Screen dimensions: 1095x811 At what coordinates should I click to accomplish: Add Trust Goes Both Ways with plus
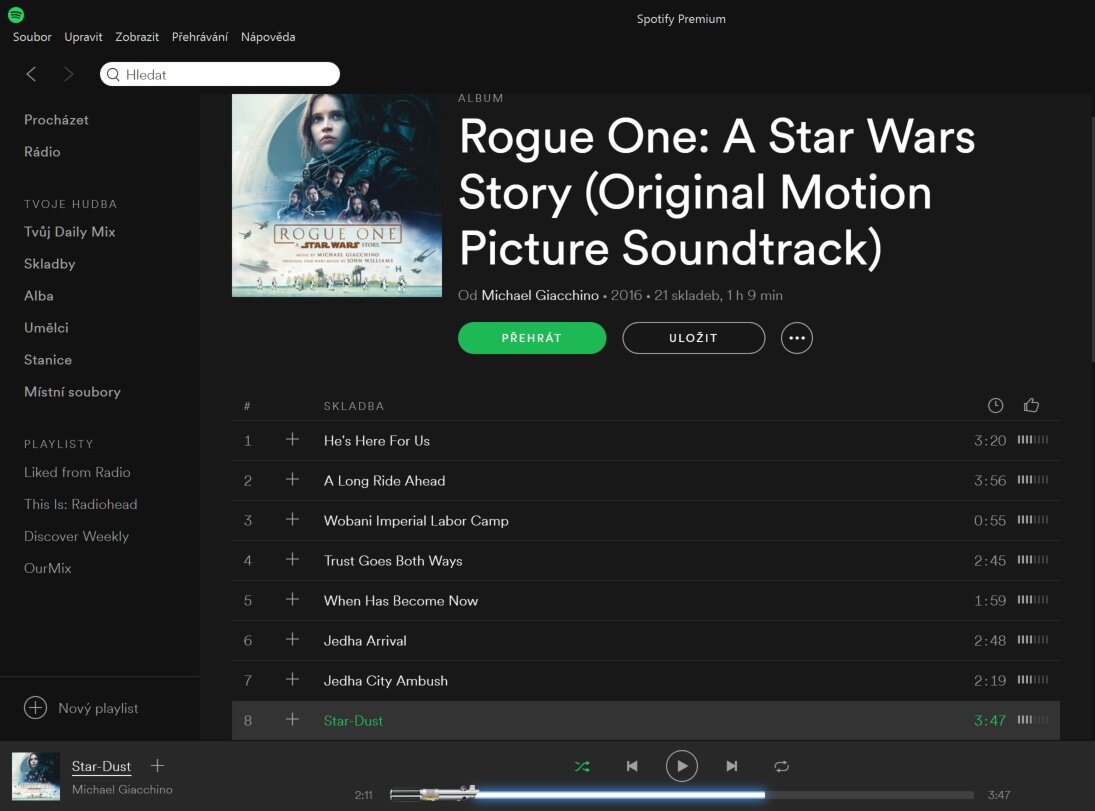293,559
